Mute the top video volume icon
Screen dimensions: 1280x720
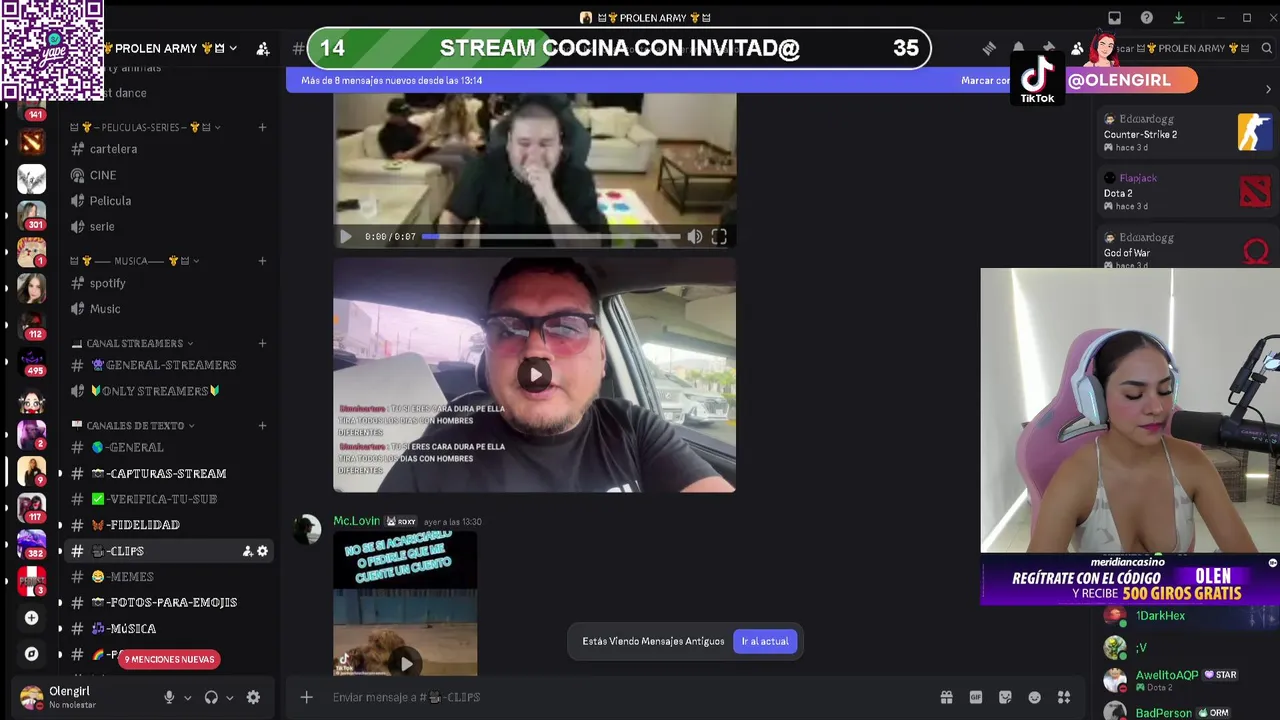pyautogui.click(x=695, y=237)
